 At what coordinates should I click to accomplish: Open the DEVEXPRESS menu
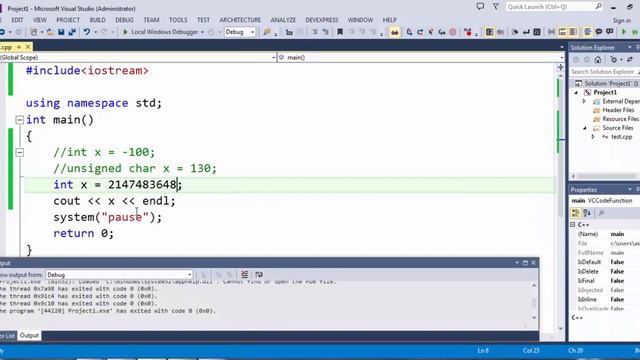[x=322, y=20]
